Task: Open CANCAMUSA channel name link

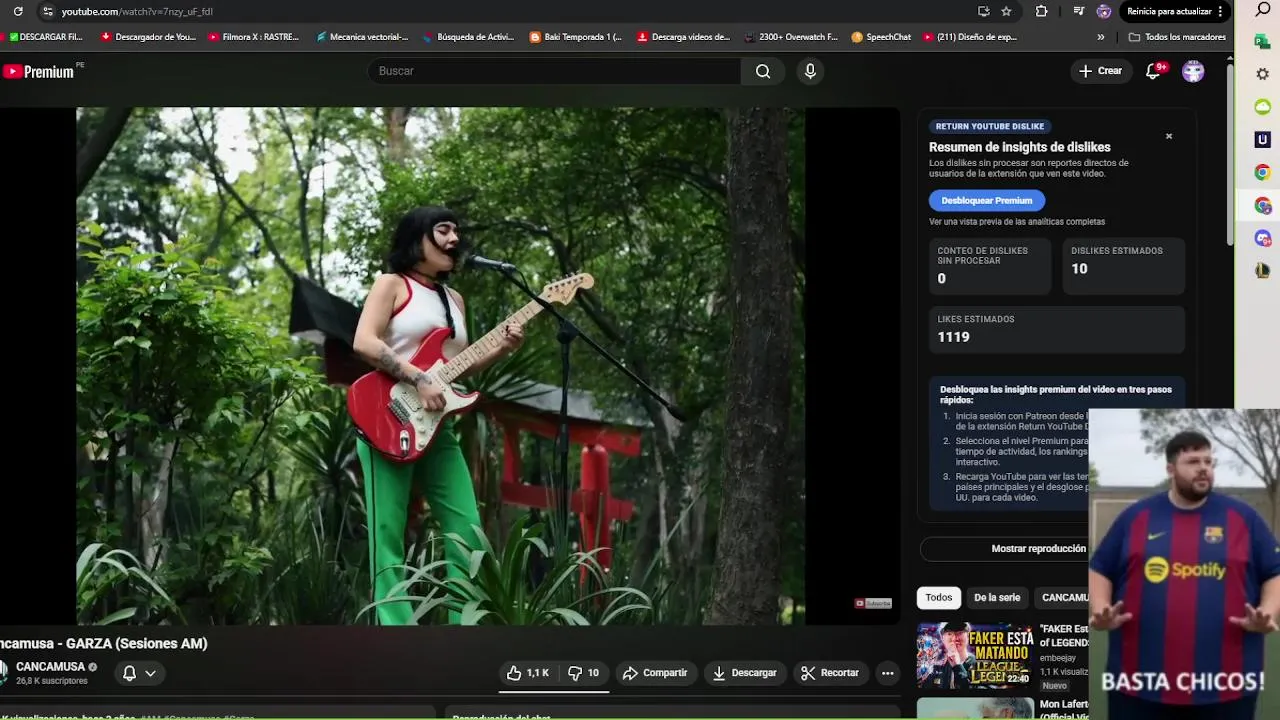Action: (x=50, y=667)
